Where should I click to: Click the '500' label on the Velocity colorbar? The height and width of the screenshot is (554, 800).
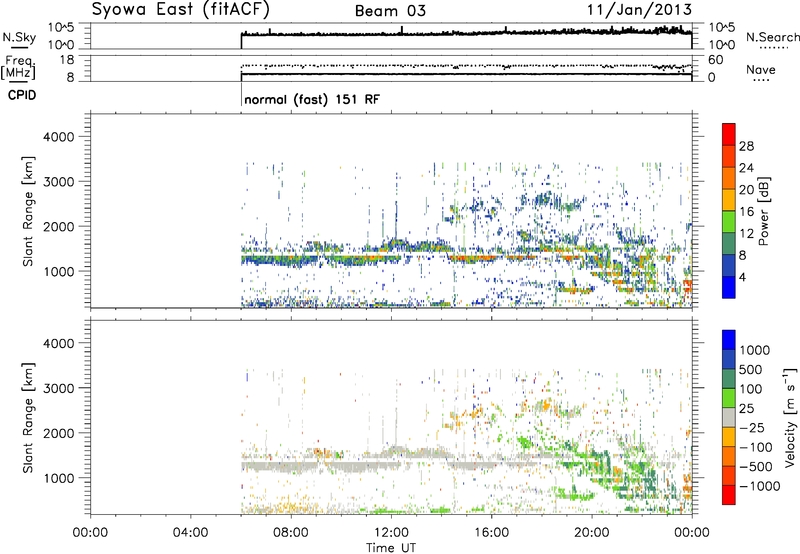(x=751, y=369)
